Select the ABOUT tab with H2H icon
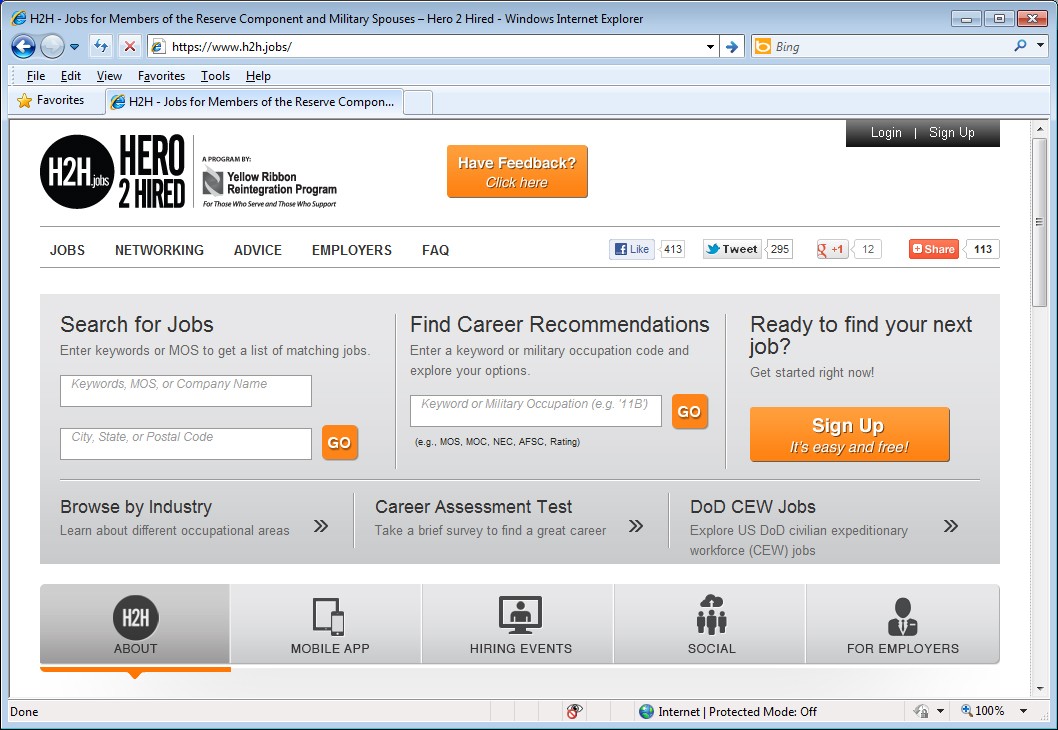 [x=135, y=624]
